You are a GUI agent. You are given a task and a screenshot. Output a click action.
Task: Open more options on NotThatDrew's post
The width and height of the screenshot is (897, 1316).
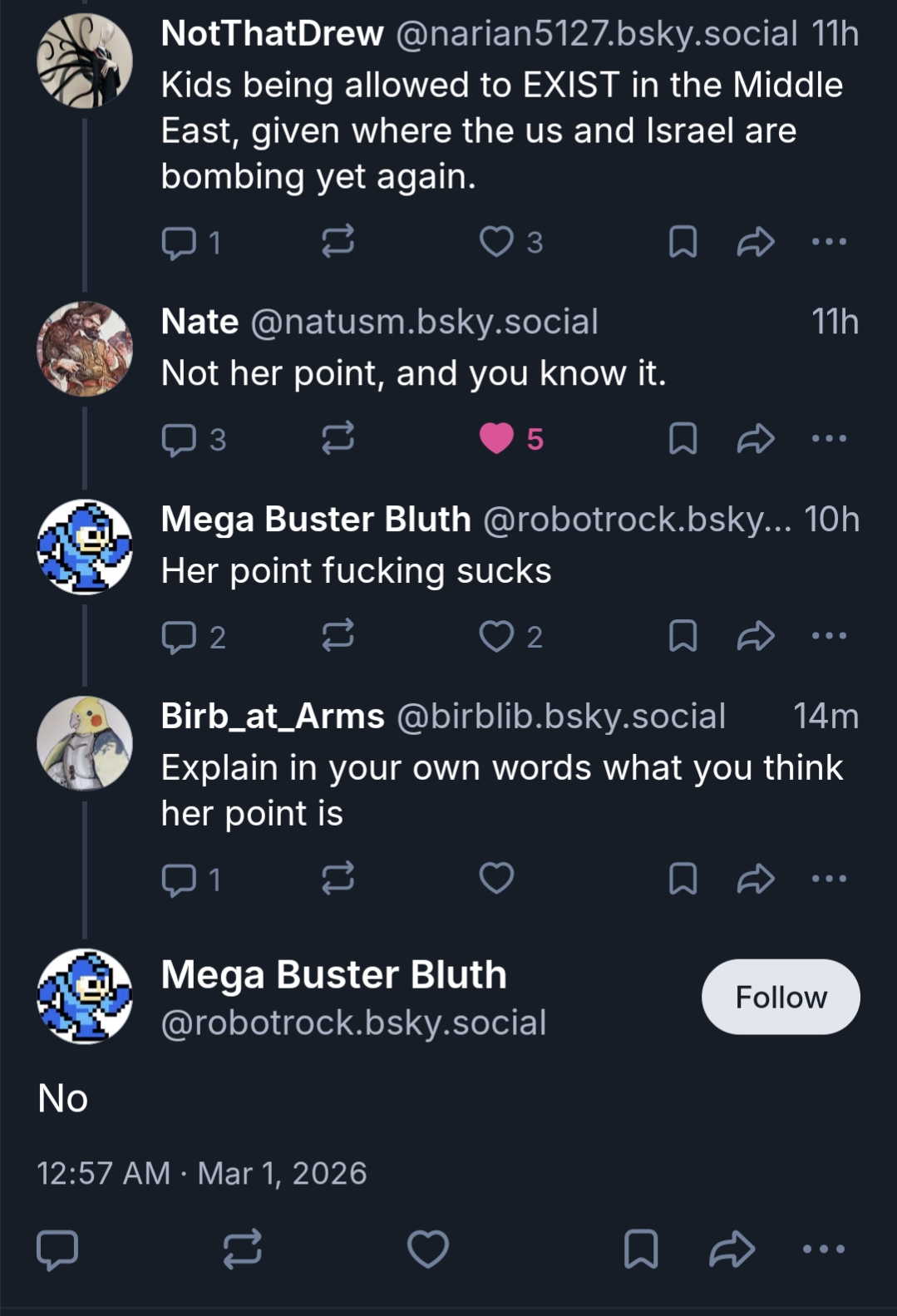point(829,242)
